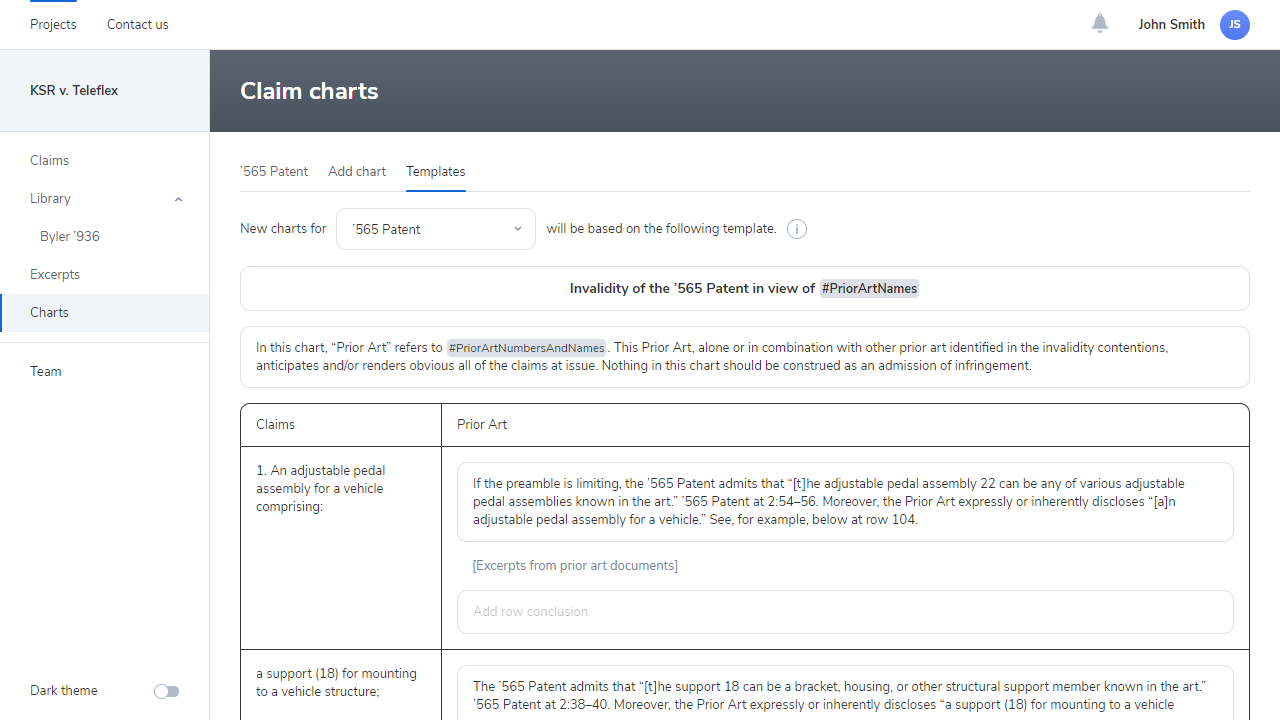Open Library in the sidebar
The width and height of the screenshot is (1280, 720).
pyautogui.click(x=105, y=198)
